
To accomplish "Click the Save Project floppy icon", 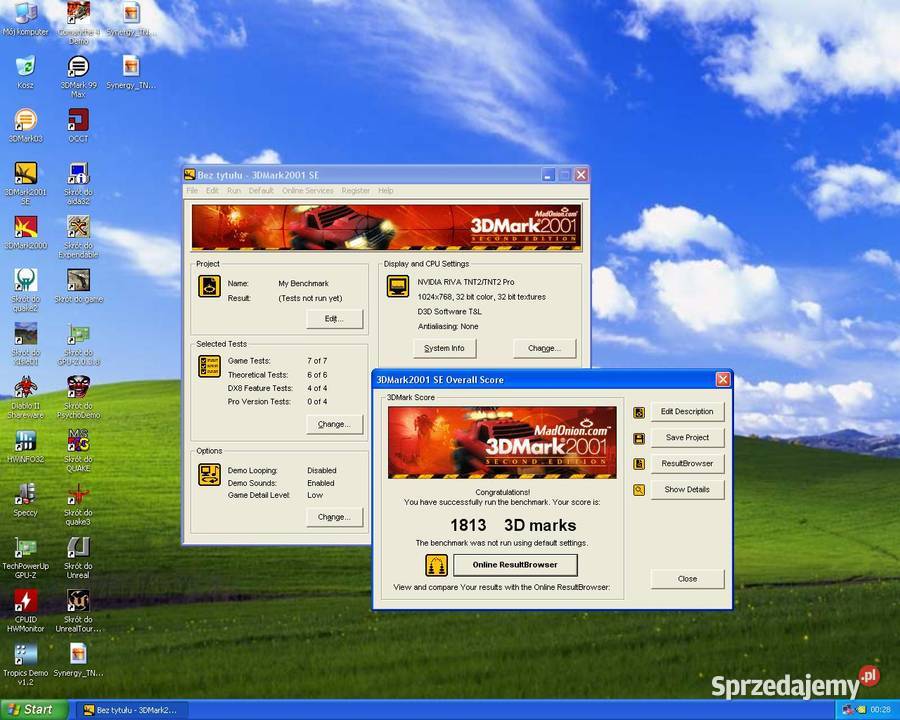I will [639, 439].
